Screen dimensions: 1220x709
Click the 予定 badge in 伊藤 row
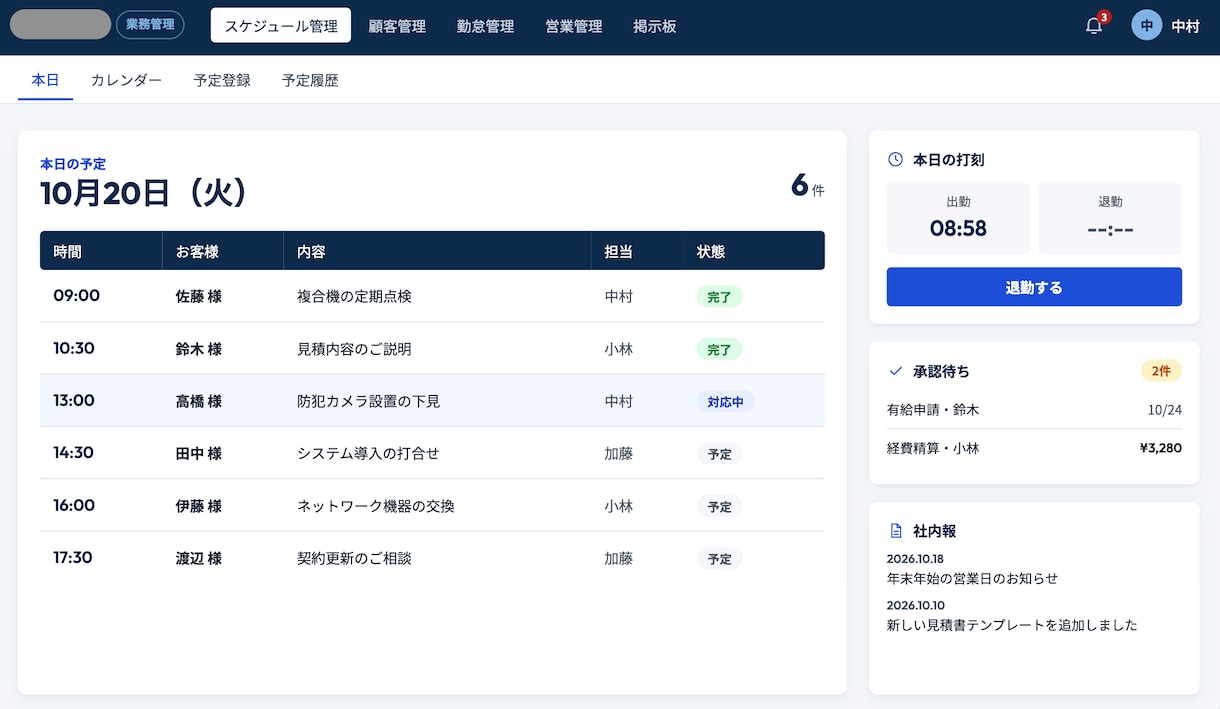(x=720, y=507)
